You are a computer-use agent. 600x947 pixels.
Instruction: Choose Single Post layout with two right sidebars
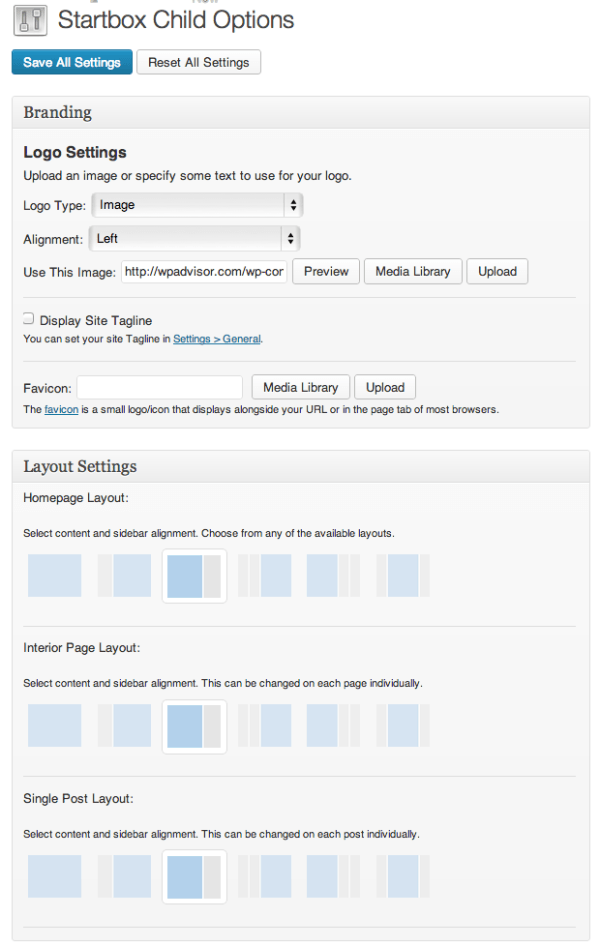333,876
